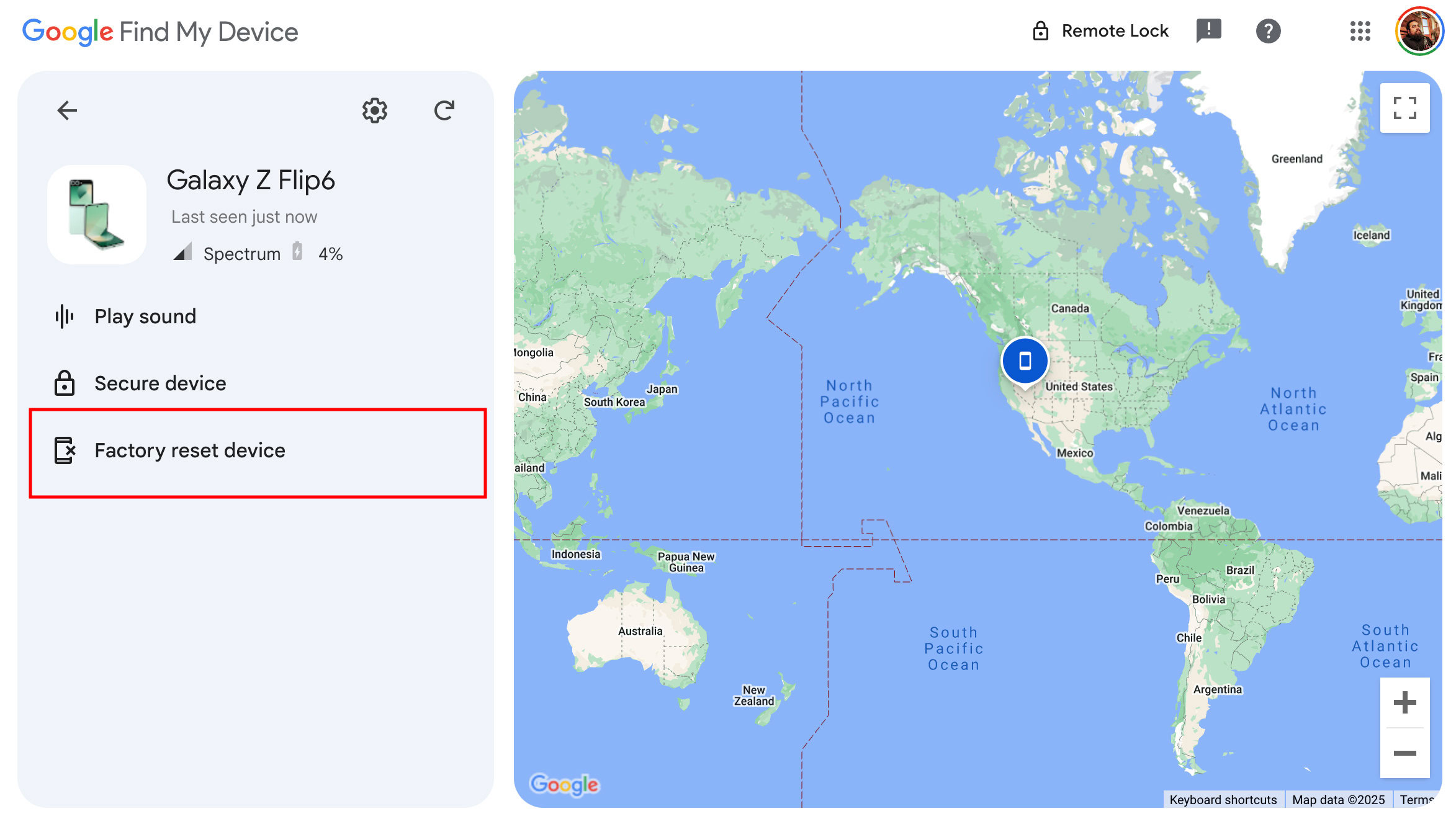The height and width of the screenshot is (819, 1456).
Task: Click the Remote Lock button
Action: [x=1100, y=31]
